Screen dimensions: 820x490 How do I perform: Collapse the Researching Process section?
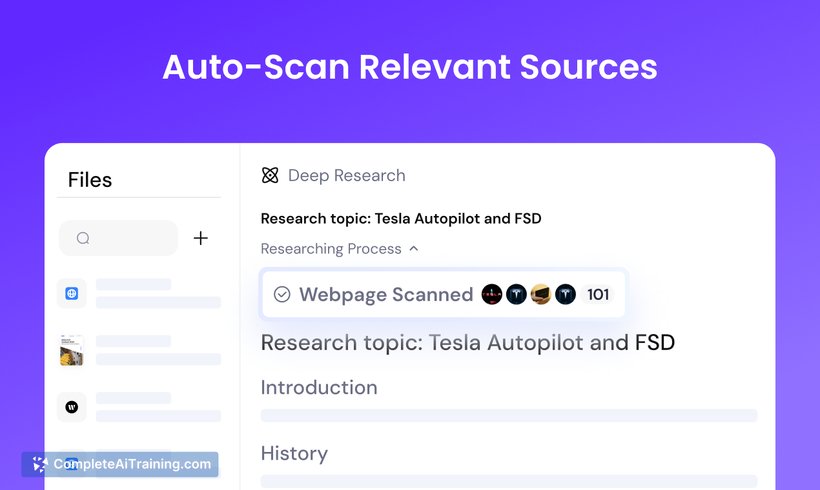tap(414, 248)
